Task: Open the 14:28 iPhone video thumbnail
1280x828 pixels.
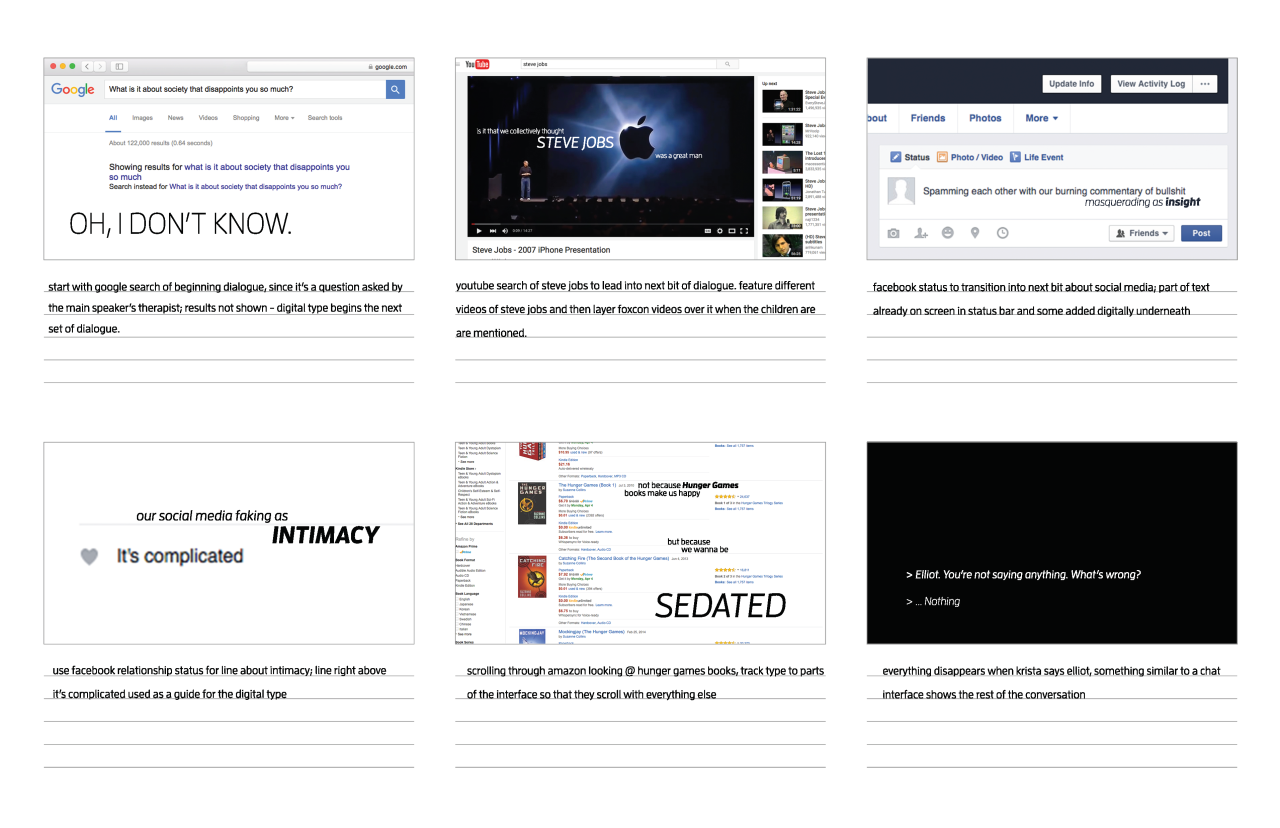Action: pos(783,133)
